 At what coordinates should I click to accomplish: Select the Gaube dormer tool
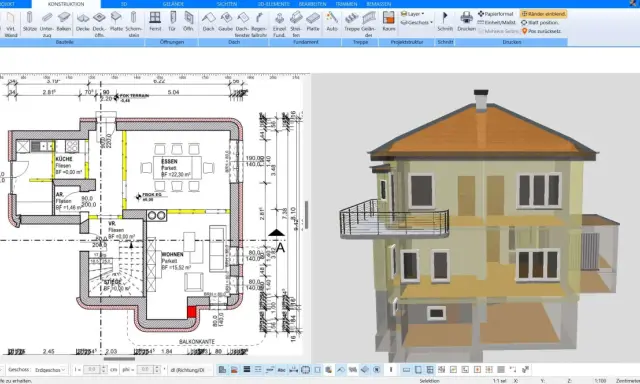[x=225, y=22]
